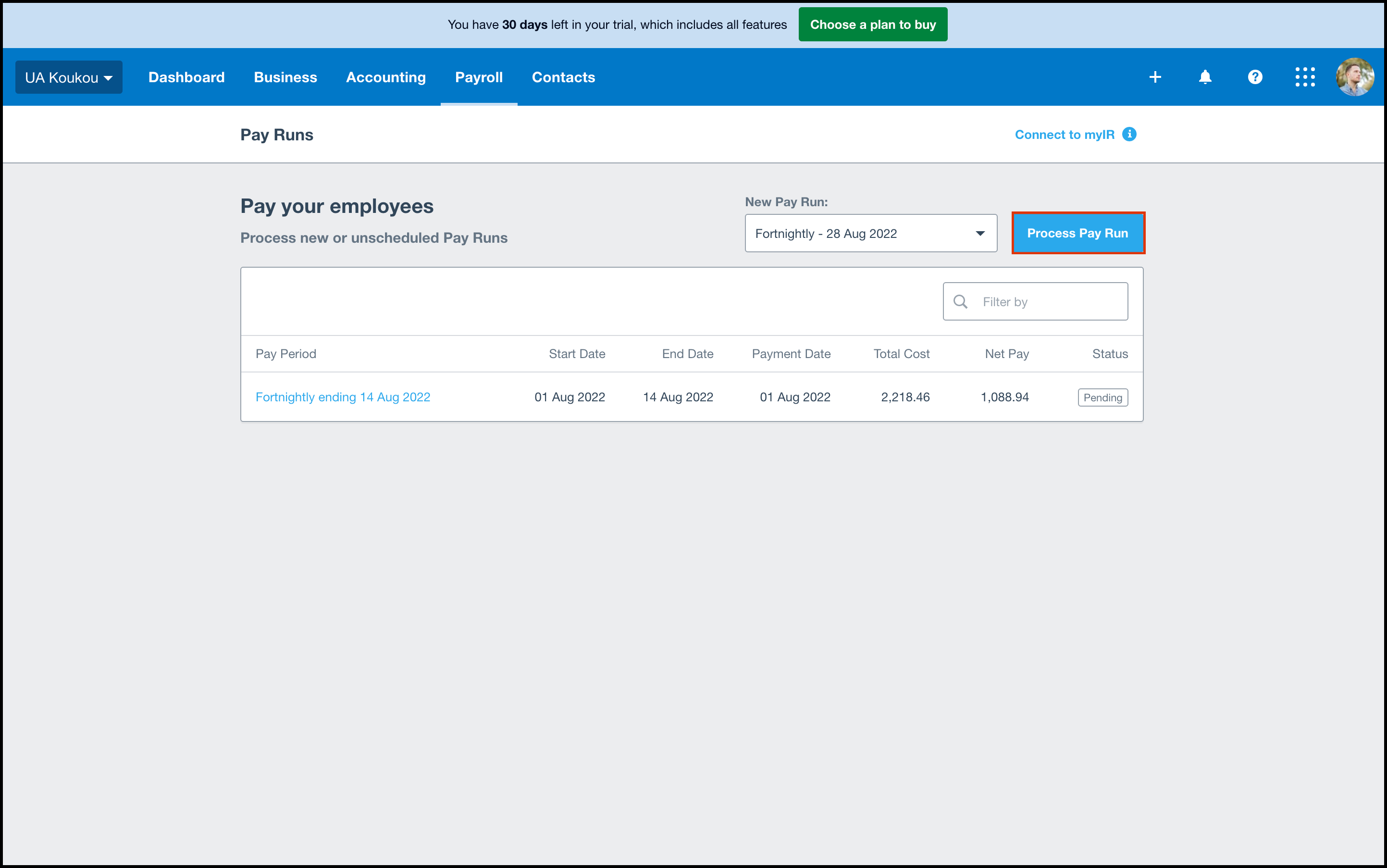Click the info icon beside Connect to myIR
Screen dimensions: 1387x868
point(1129,135)
